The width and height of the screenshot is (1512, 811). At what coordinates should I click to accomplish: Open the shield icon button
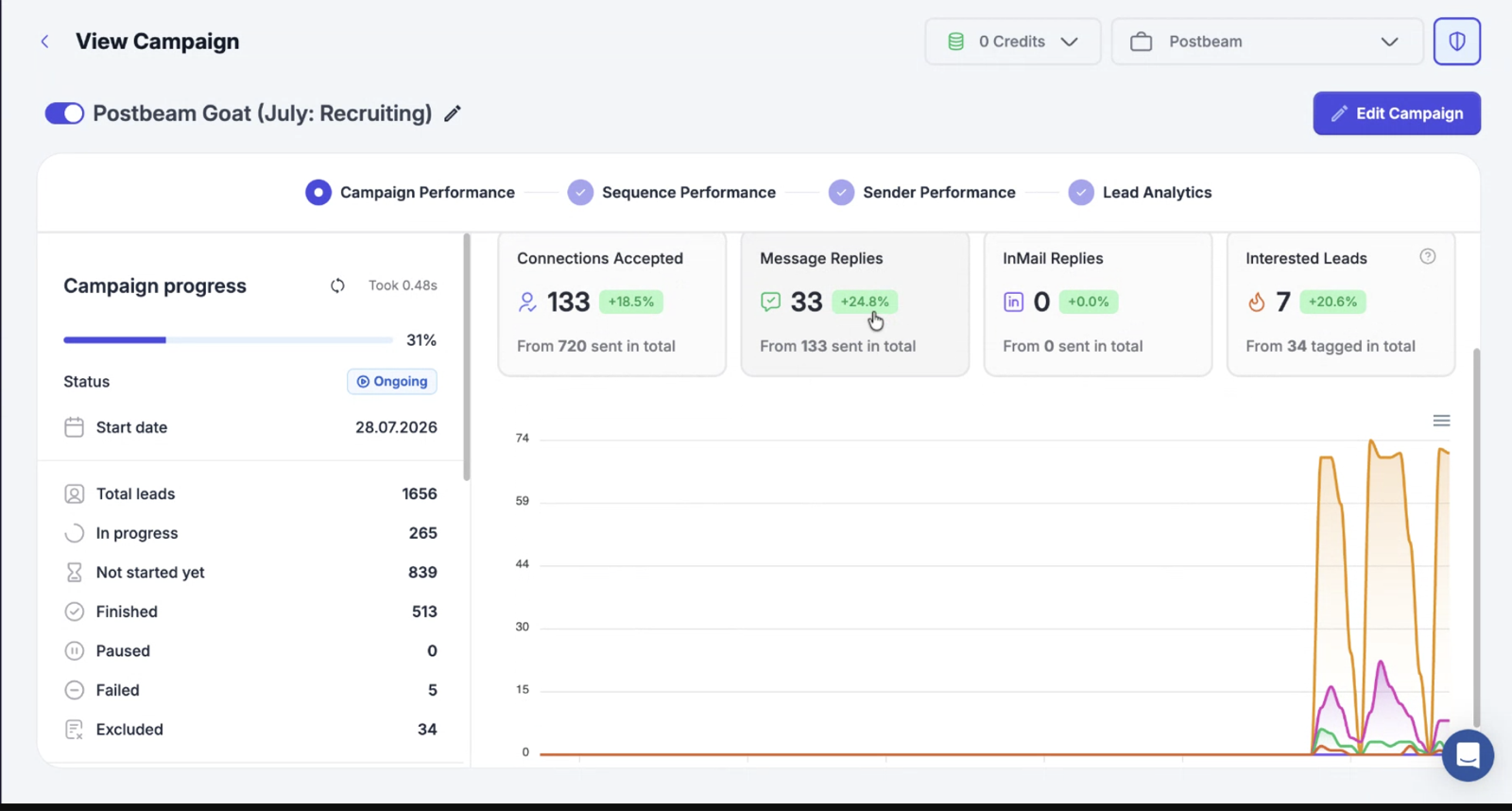pyautogui.click(x=1457, y=42)
